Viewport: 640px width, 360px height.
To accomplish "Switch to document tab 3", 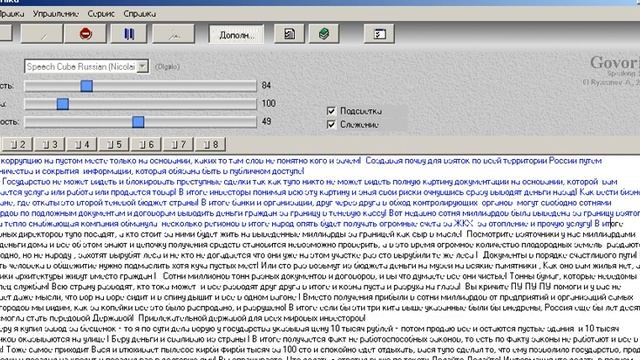I will pos(50,144).
